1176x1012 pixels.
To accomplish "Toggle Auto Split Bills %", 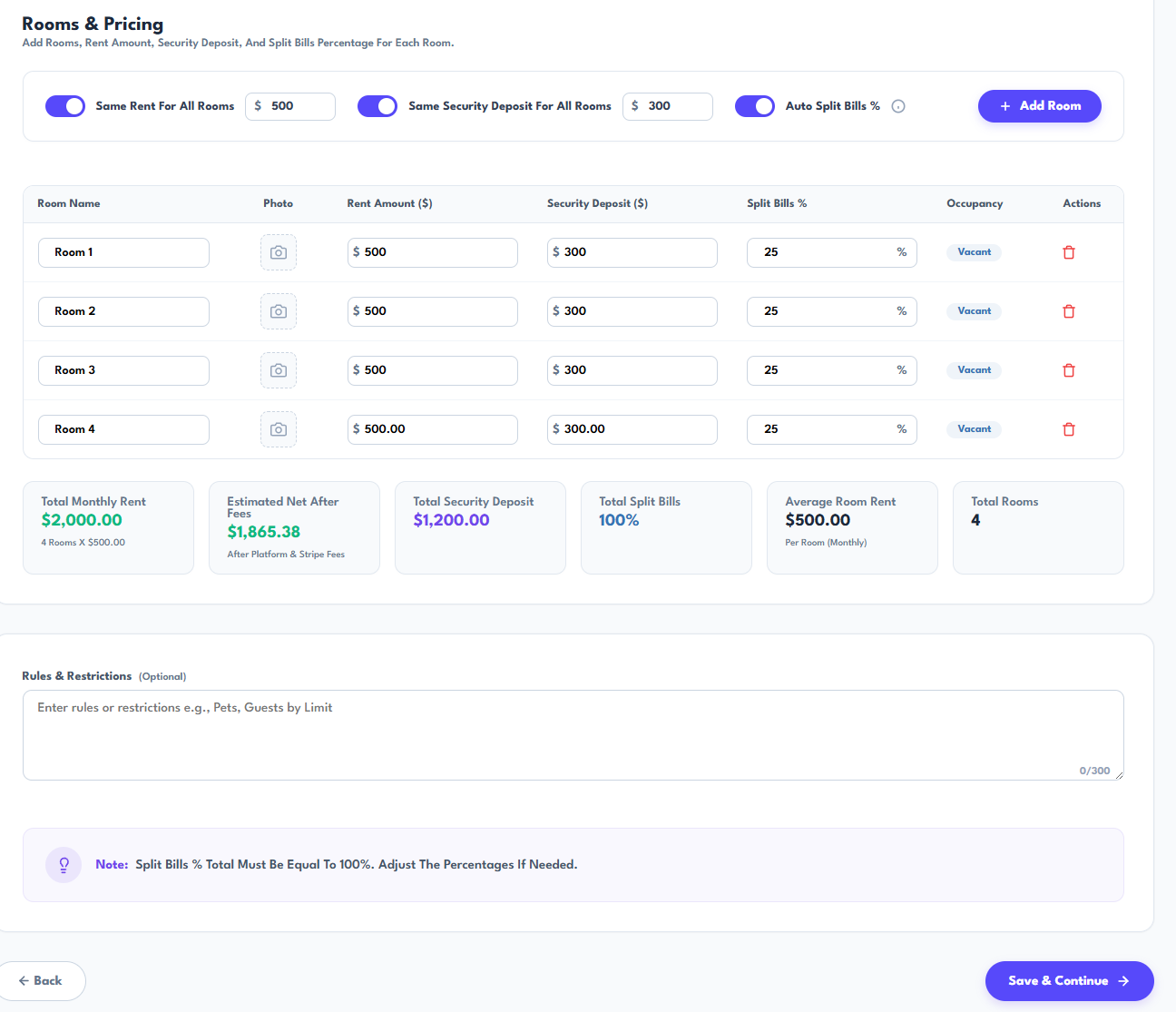I will 755,106.
